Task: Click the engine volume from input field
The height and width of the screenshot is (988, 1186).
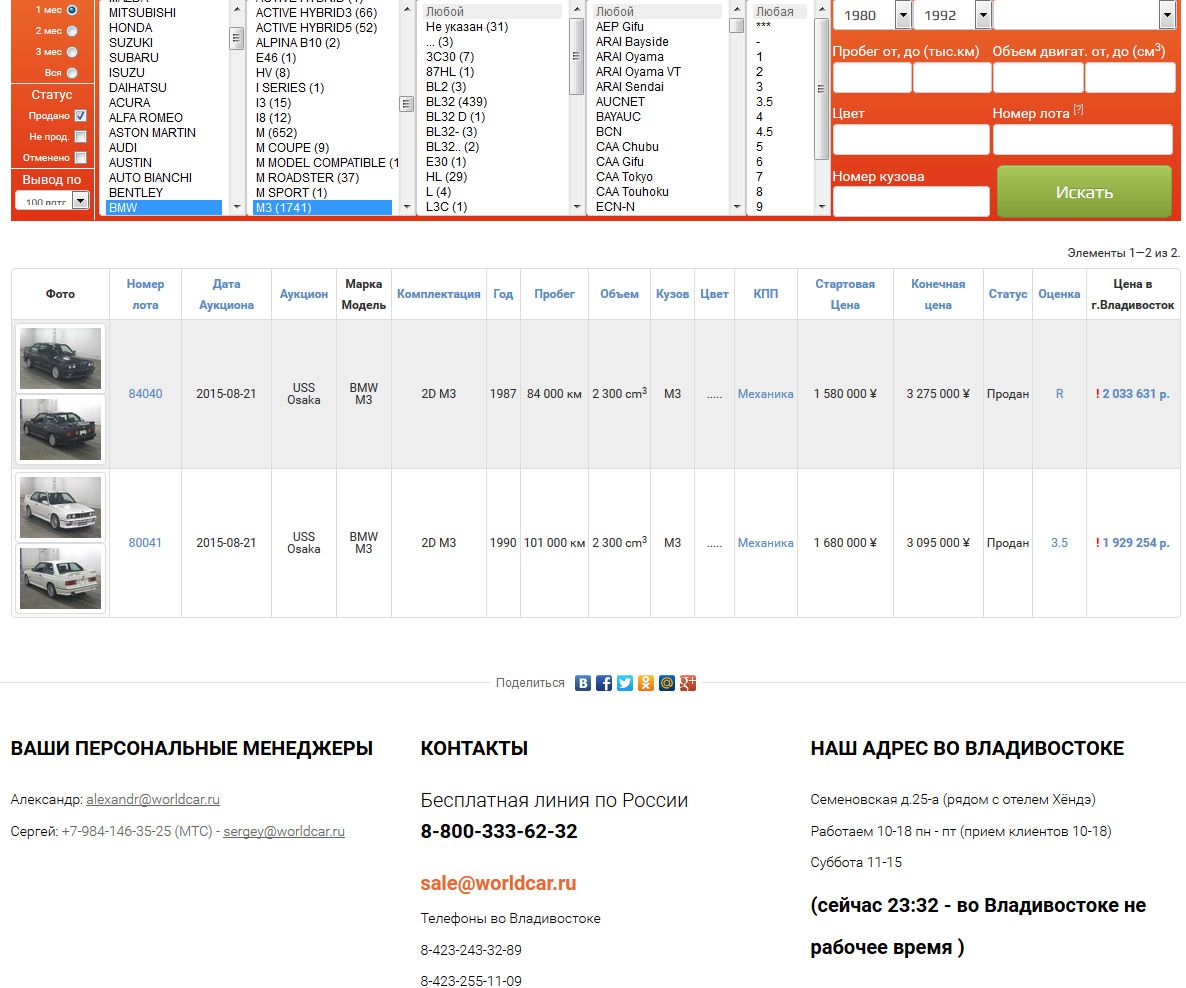Action: 1038,78
